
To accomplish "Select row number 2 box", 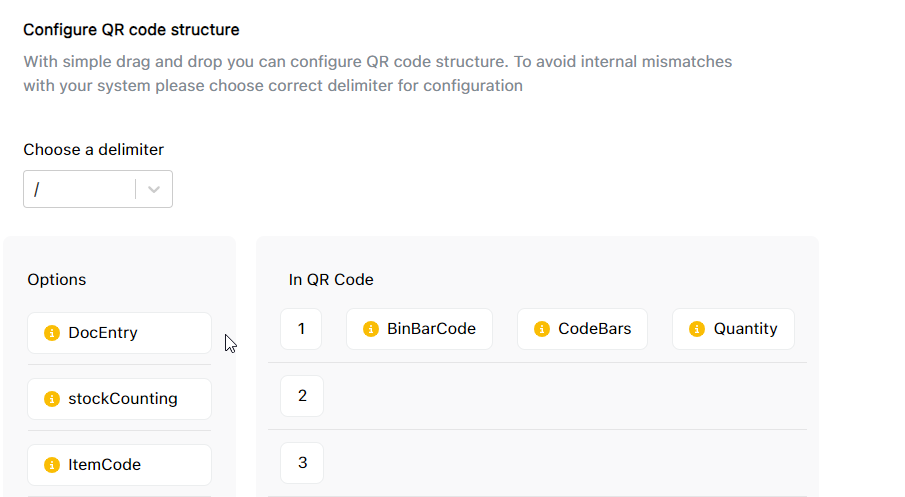I will (302, 396).
